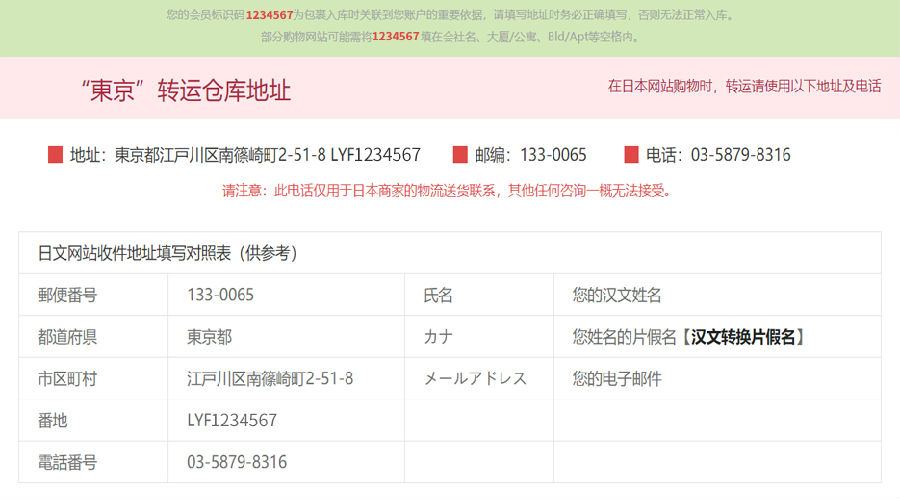This screenshot has width=900, height=500.
Task: Click the LYF1234567 value in 番地 row
Action: (232, 421)
